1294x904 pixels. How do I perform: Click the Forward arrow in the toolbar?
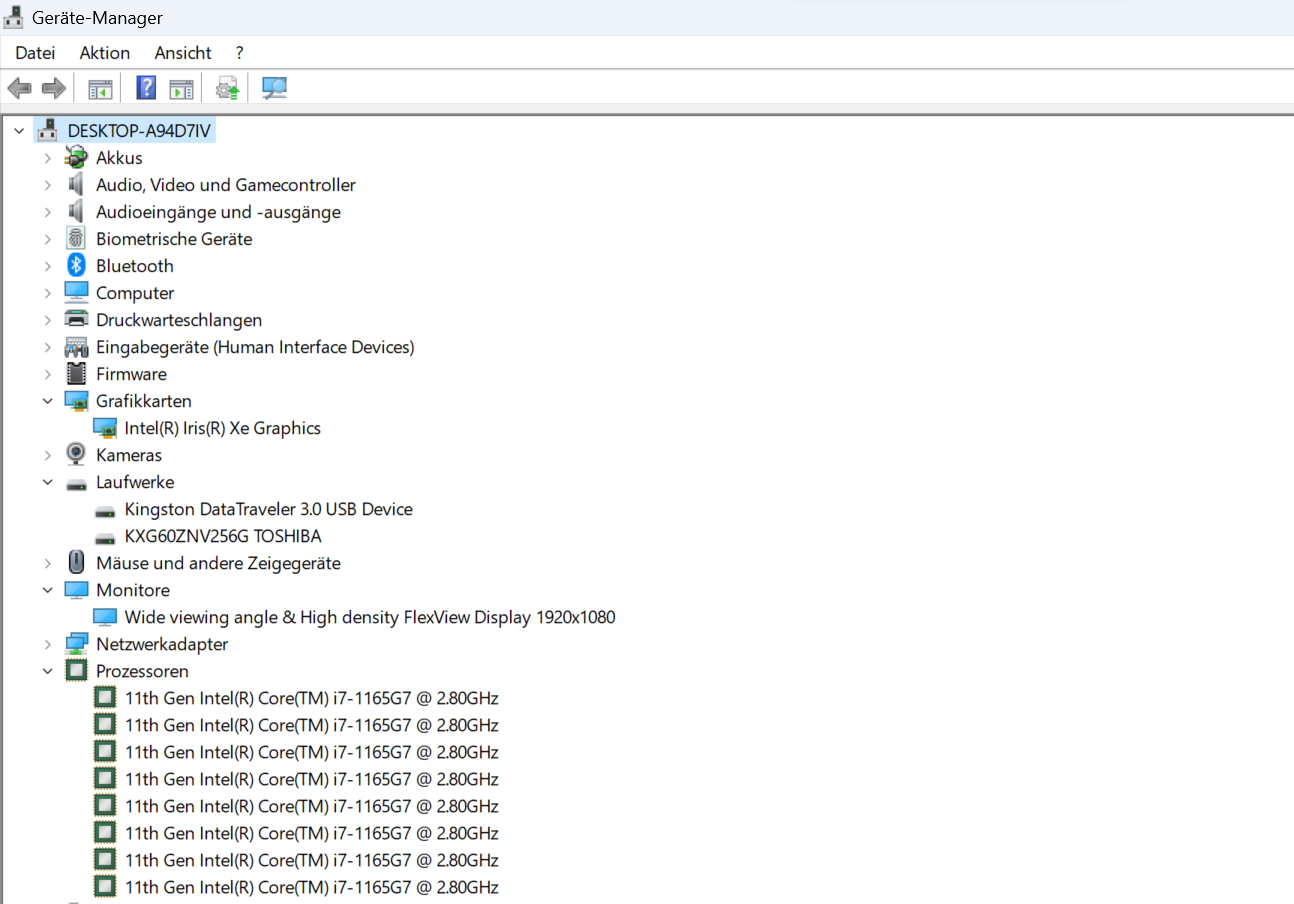point(53,88)
